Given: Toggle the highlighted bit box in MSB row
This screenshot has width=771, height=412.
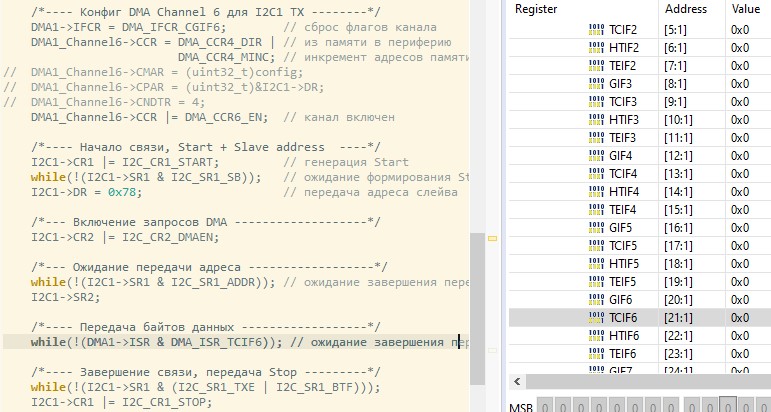Looking at the screenshot, I should click(x=728, y=406).
